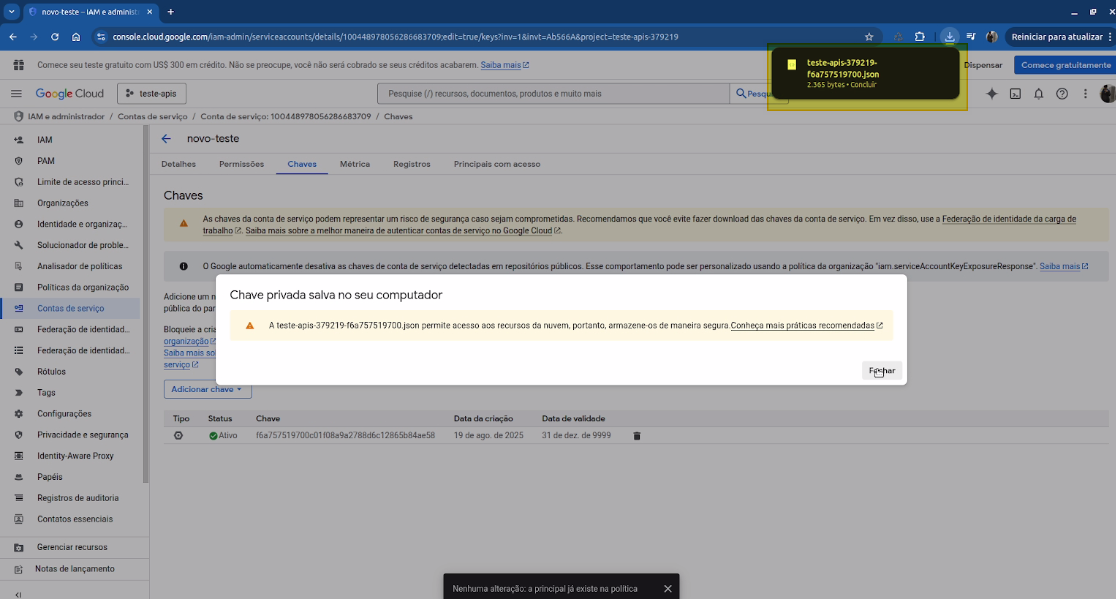Screen dimensions: 1116x599
Task: Select 'Contas de serviço' in sidebar
Action: click(x=70, y=309)
